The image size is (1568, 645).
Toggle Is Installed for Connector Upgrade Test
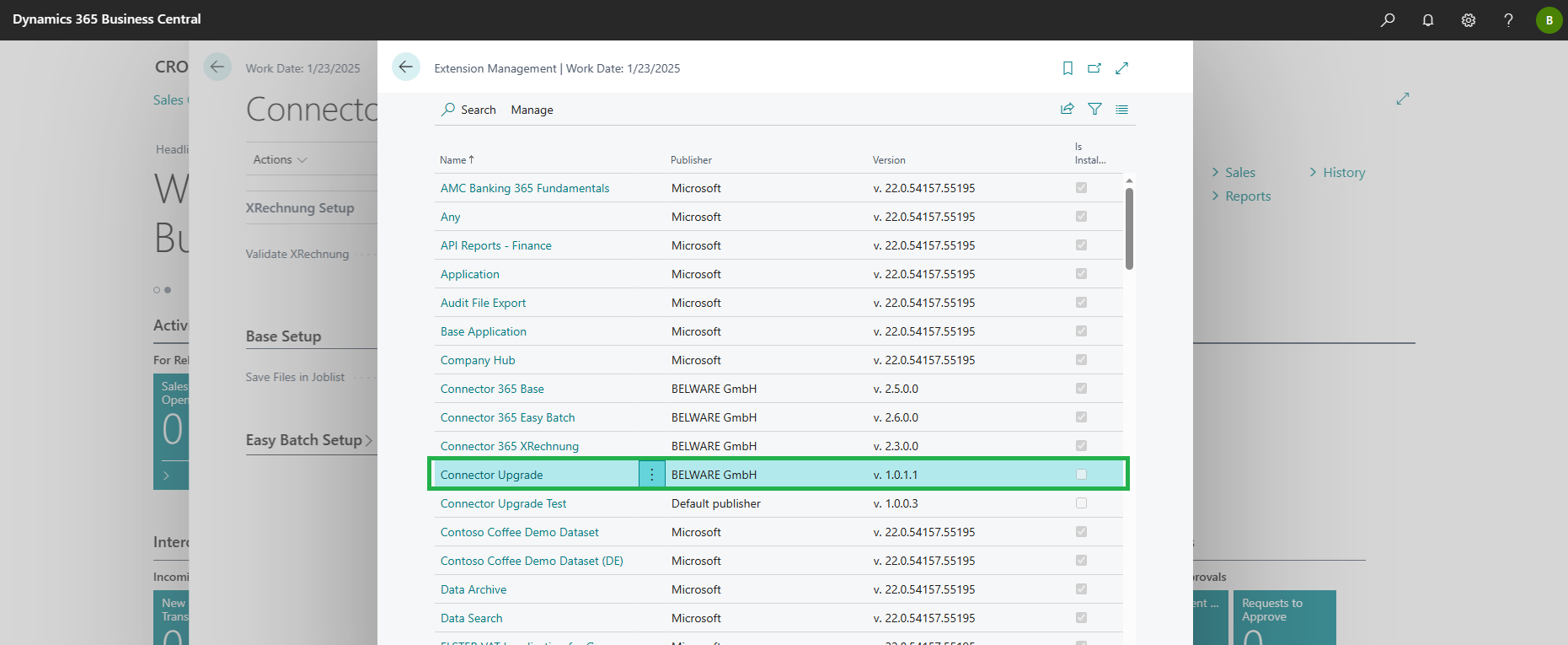pyautogui.click(x=1081, y=503)
